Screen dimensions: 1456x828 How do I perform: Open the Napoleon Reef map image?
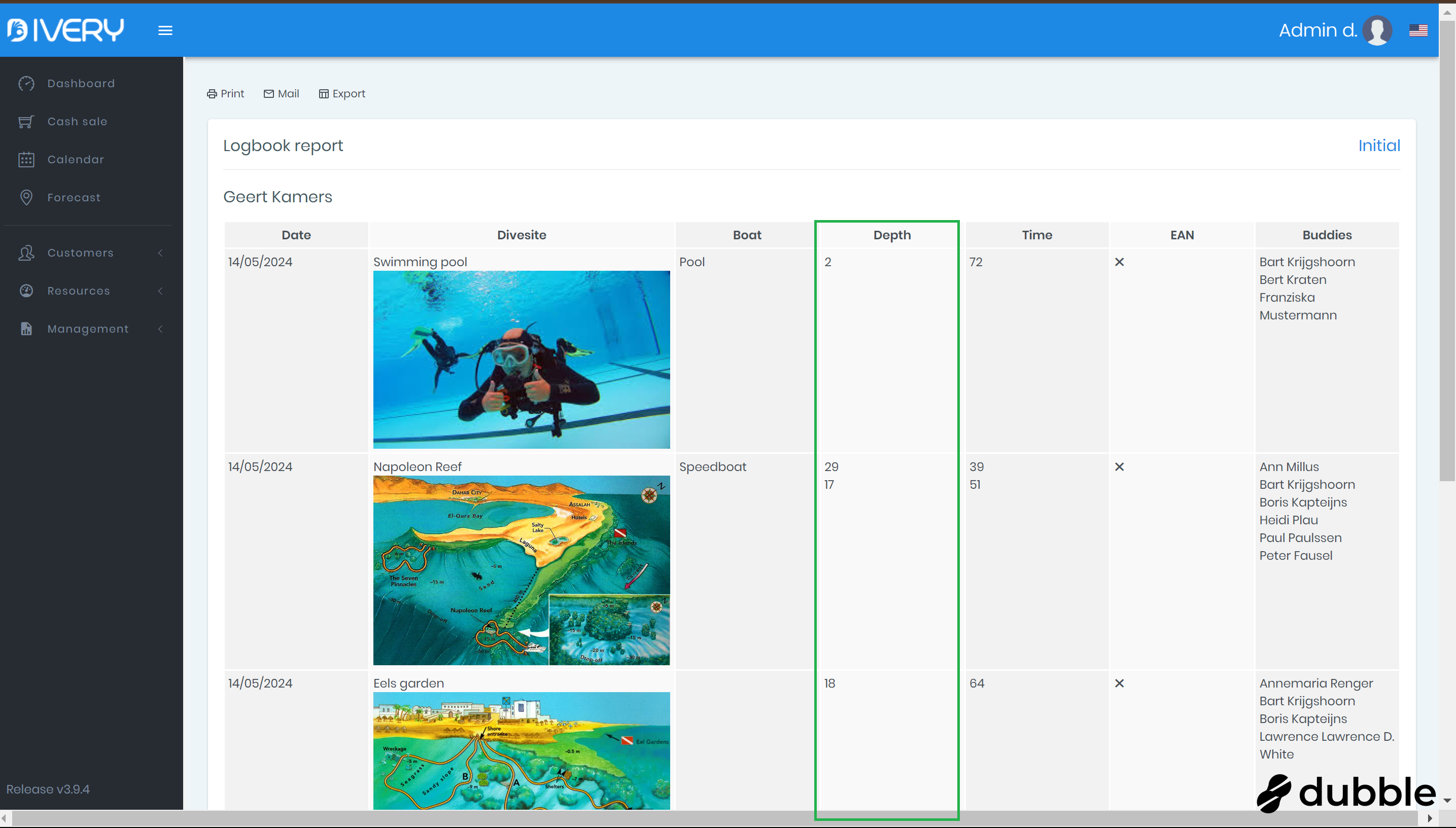(x=521, y=570)
